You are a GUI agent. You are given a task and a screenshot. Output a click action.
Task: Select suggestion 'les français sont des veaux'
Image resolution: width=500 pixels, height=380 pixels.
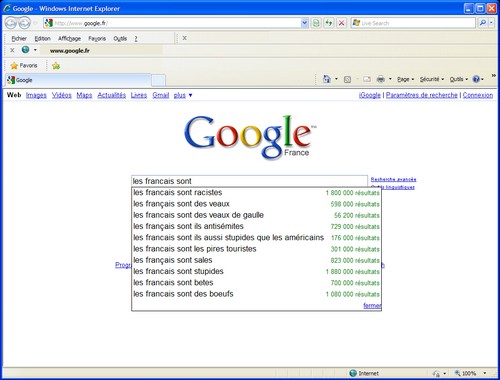coord(256,204)
